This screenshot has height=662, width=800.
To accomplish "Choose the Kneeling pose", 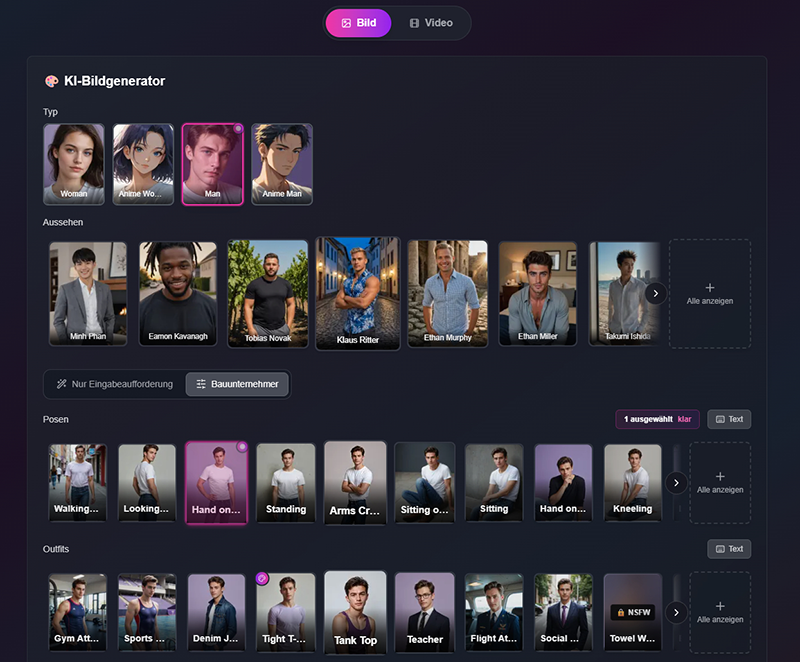I will 633,482.
